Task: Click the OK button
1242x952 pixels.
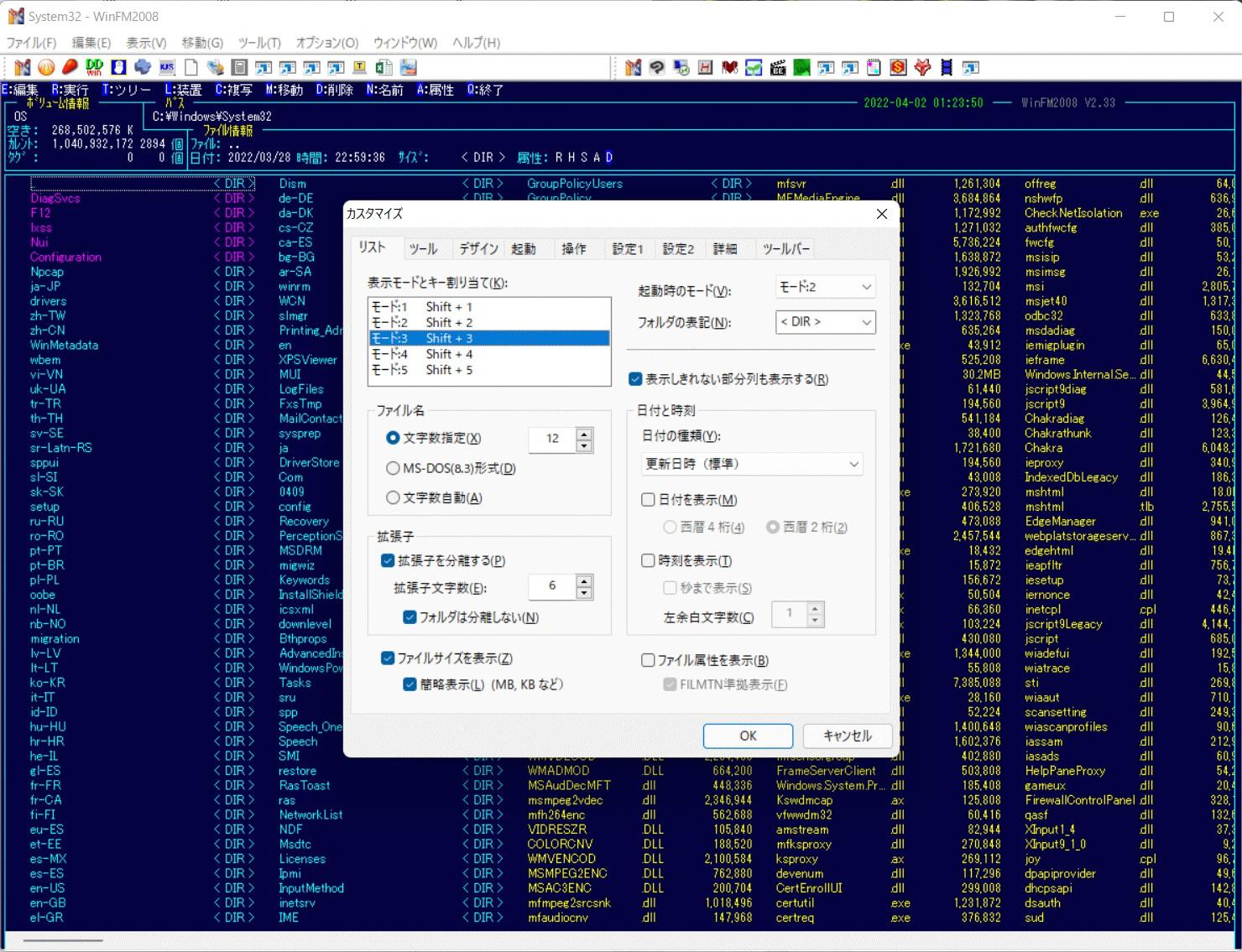Action: [x=748, y=736]
